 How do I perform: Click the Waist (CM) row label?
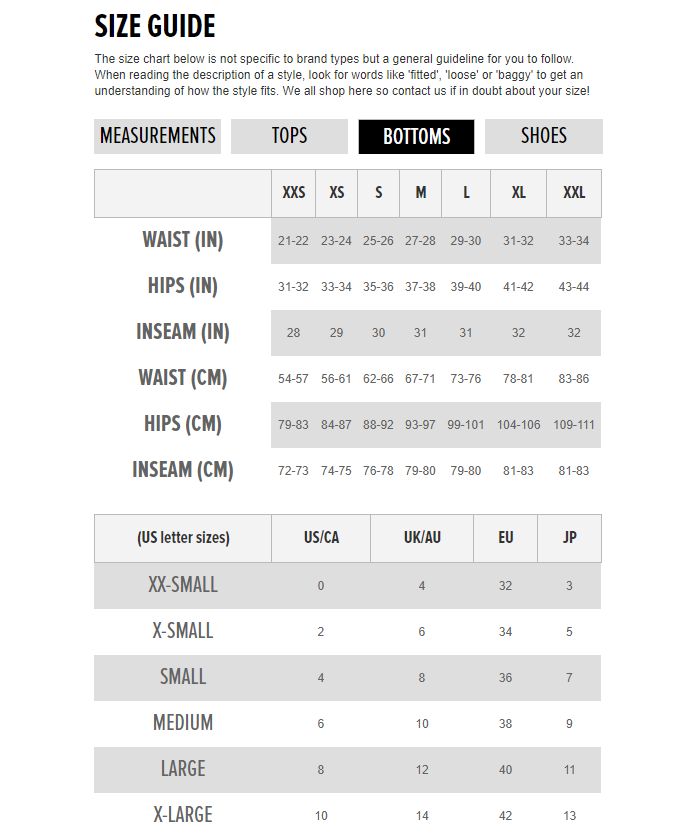pyautogui.click(x=183, y=378)
